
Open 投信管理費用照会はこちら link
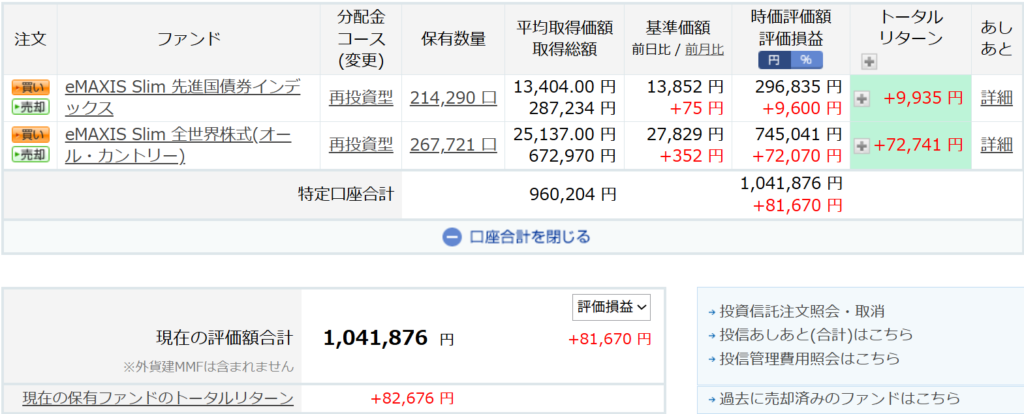click(809, 359)
